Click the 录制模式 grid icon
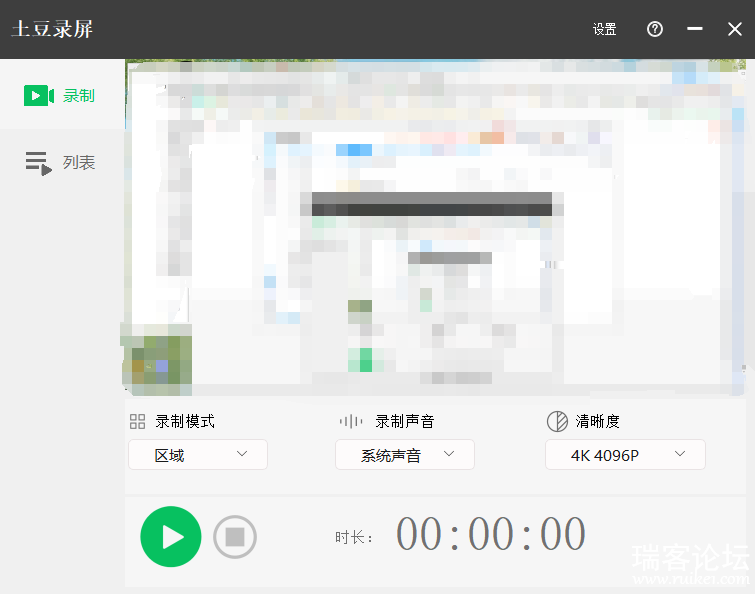Image resolution: width=755 pixels, height=594 pixels. click(137, 422)
